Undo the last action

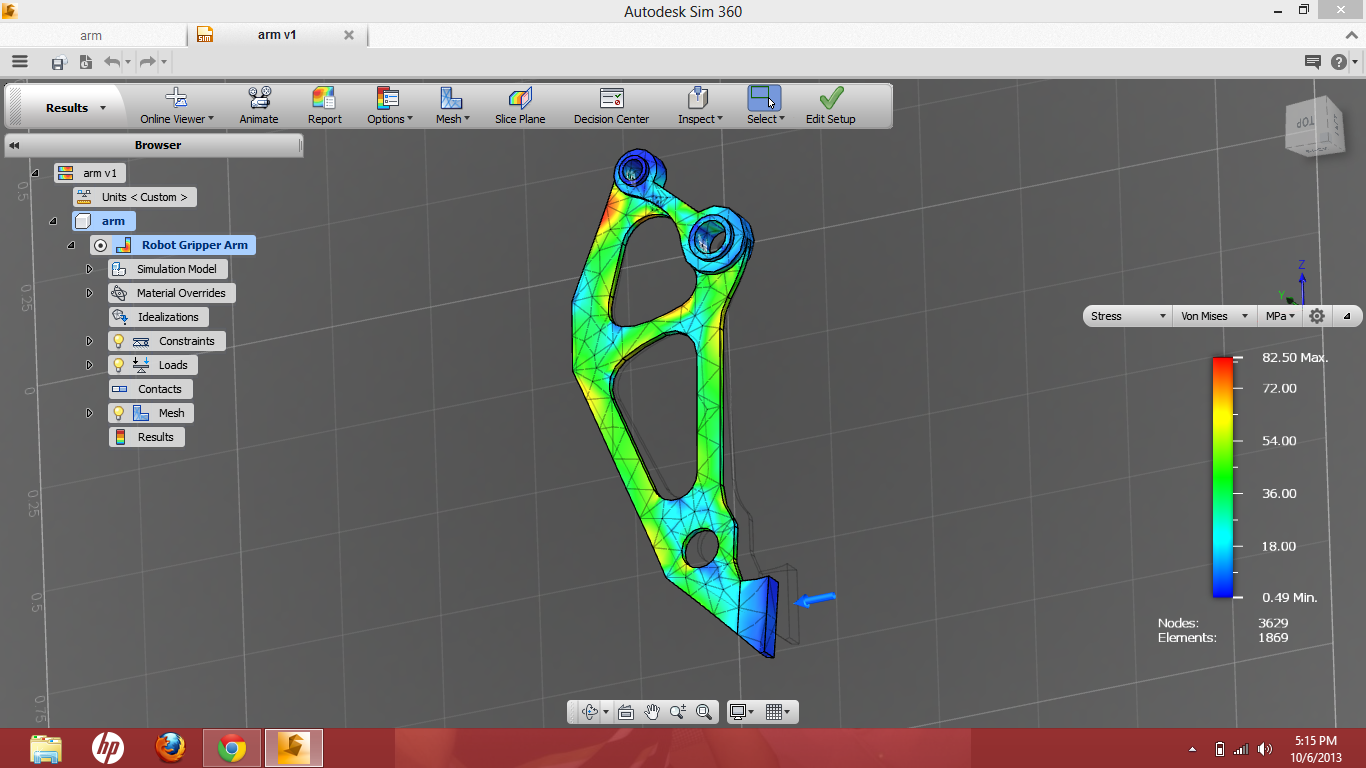pyautogui.click(x=110, y=62)
